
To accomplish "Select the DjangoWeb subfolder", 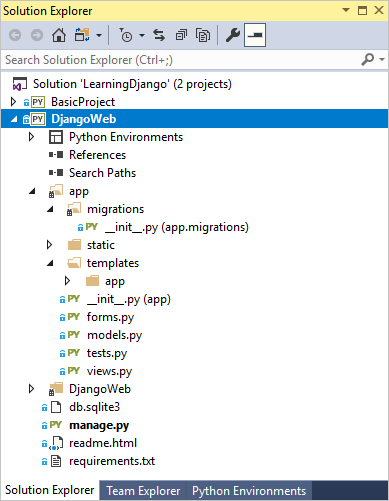I will 100,389.
